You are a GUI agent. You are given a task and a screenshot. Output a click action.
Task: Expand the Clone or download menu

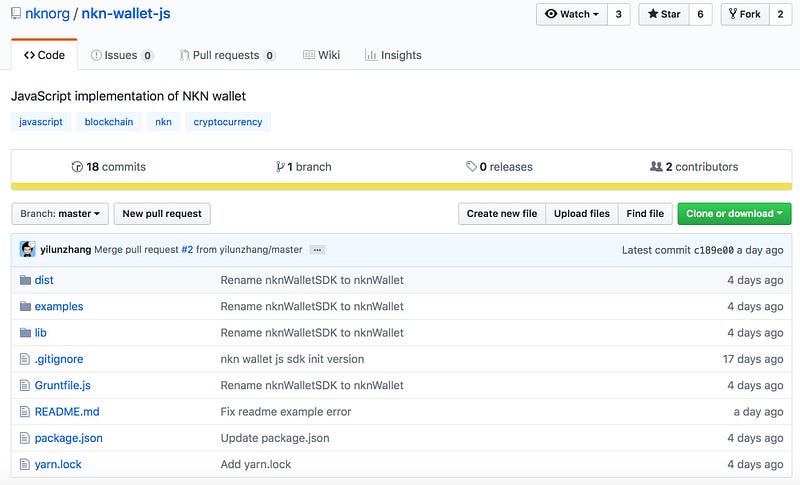pyautogui.click(x=734, y=213)
